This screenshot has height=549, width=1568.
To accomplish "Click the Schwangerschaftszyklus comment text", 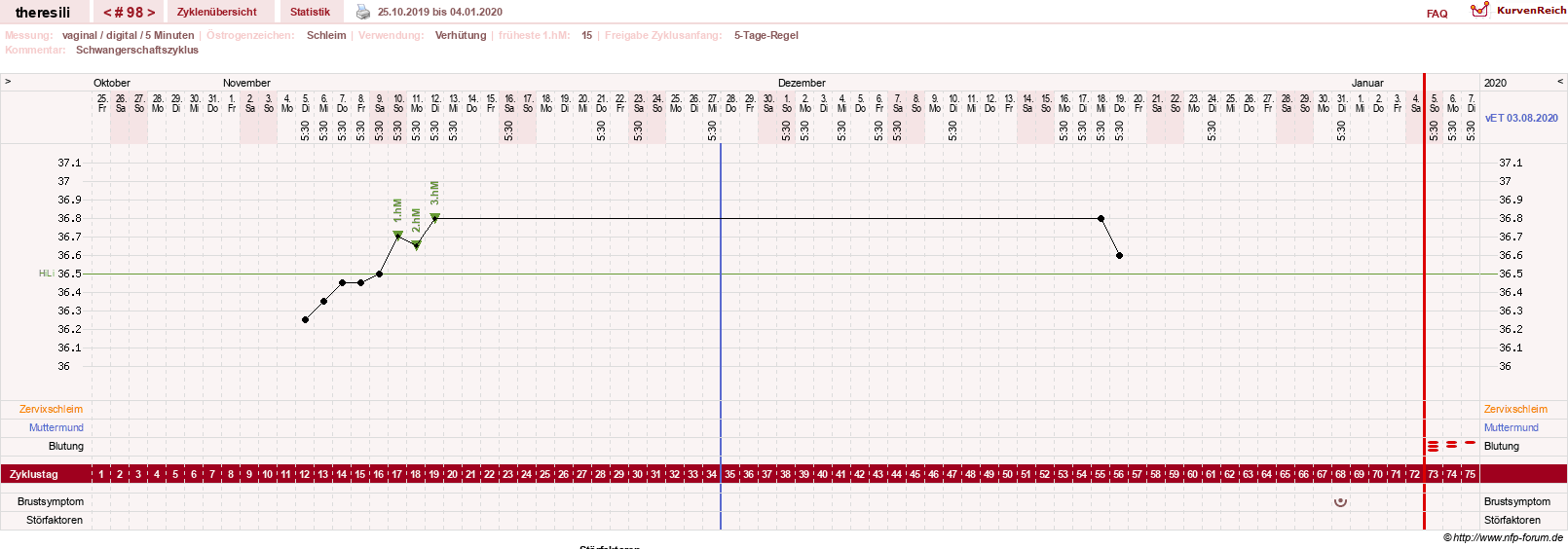I will point(137,50).
